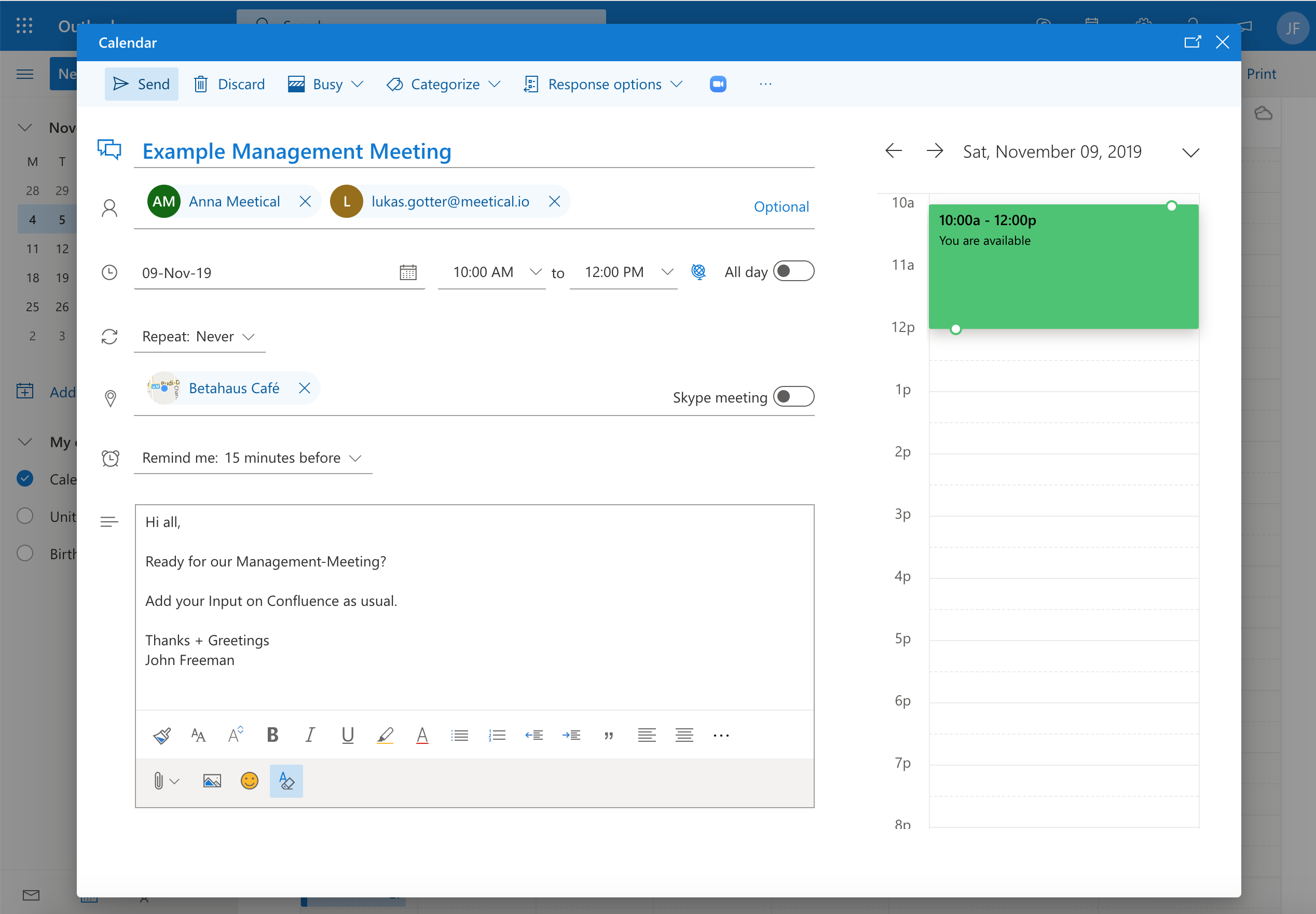Insert a bulleted list
The image size is (1316, 914).
(459, 736)
